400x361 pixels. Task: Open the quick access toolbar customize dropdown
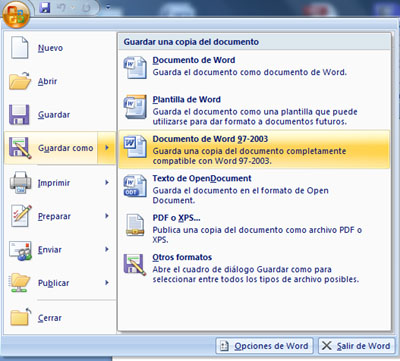click(108, 7)
